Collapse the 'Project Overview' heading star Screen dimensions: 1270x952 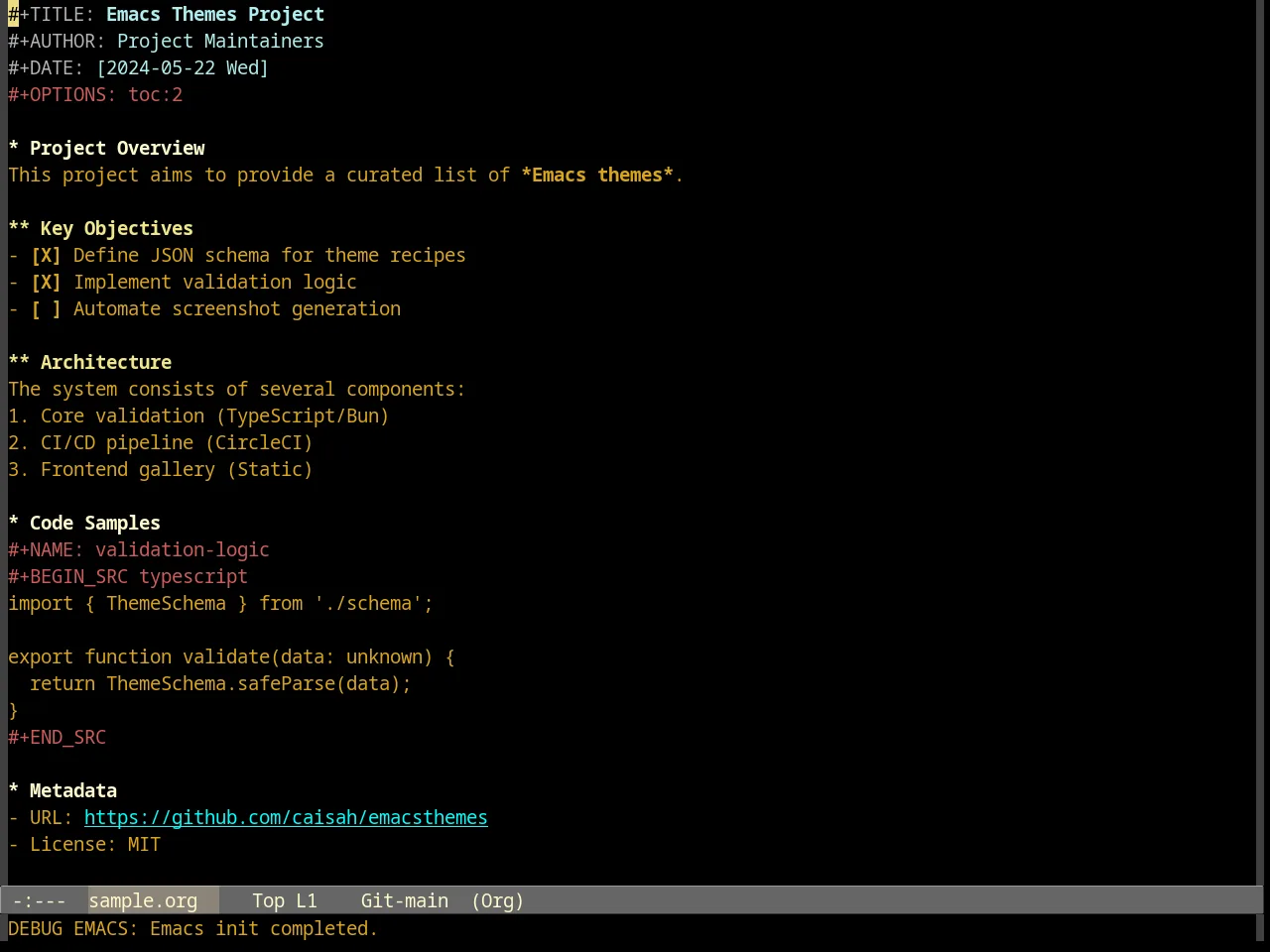tap(14, 149)
